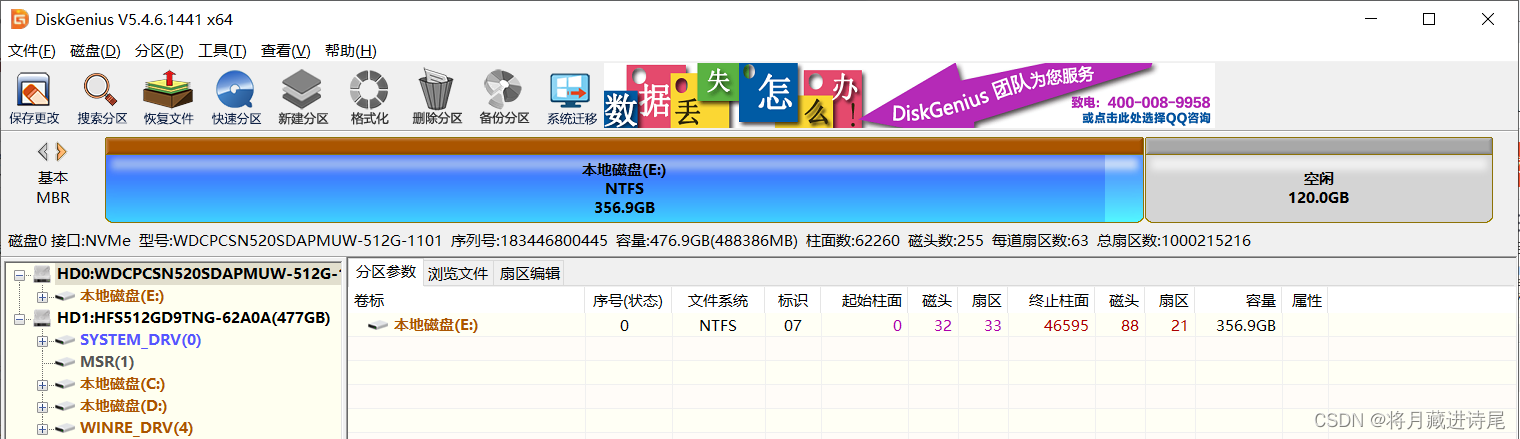
Task: Expand 本地磁盘(E:) under HD0
Action: click(42, 296)
